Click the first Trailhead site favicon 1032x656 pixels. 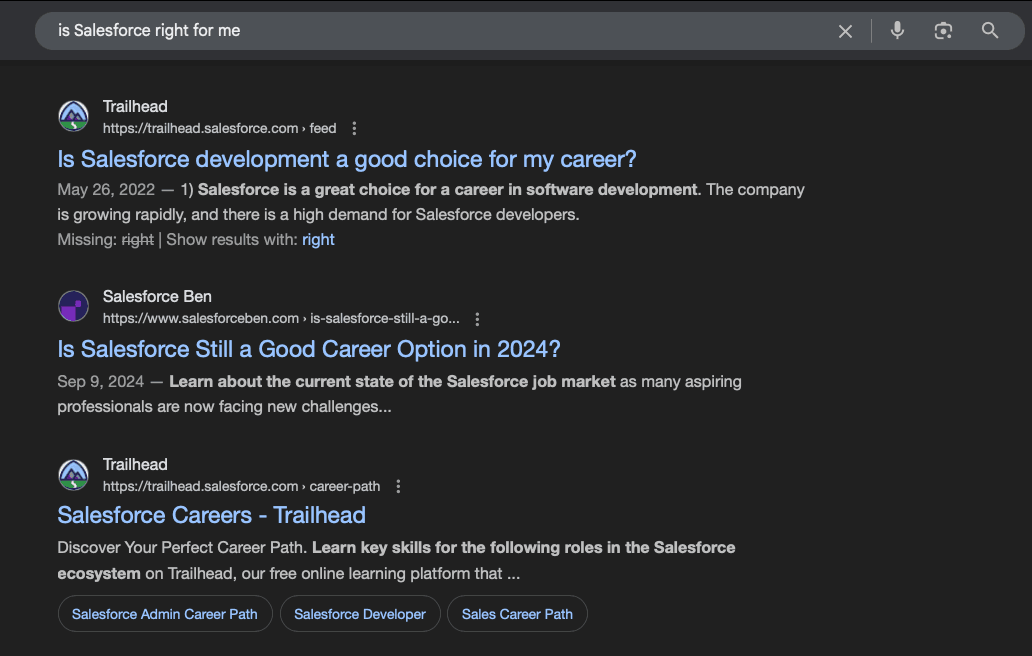[x=74, y=116]
